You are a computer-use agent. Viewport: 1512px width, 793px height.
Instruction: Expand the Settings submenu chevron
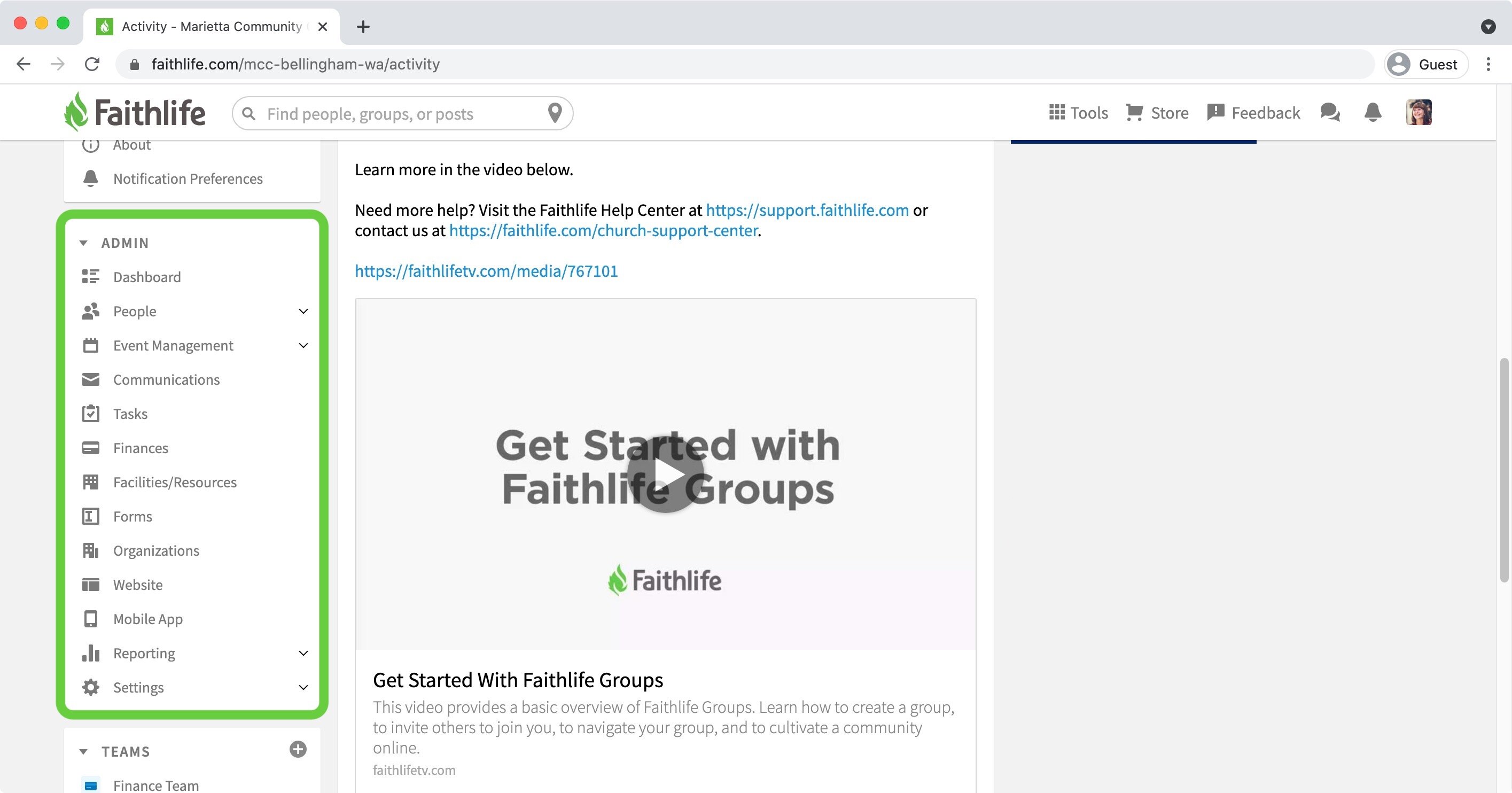pos(303,687)
